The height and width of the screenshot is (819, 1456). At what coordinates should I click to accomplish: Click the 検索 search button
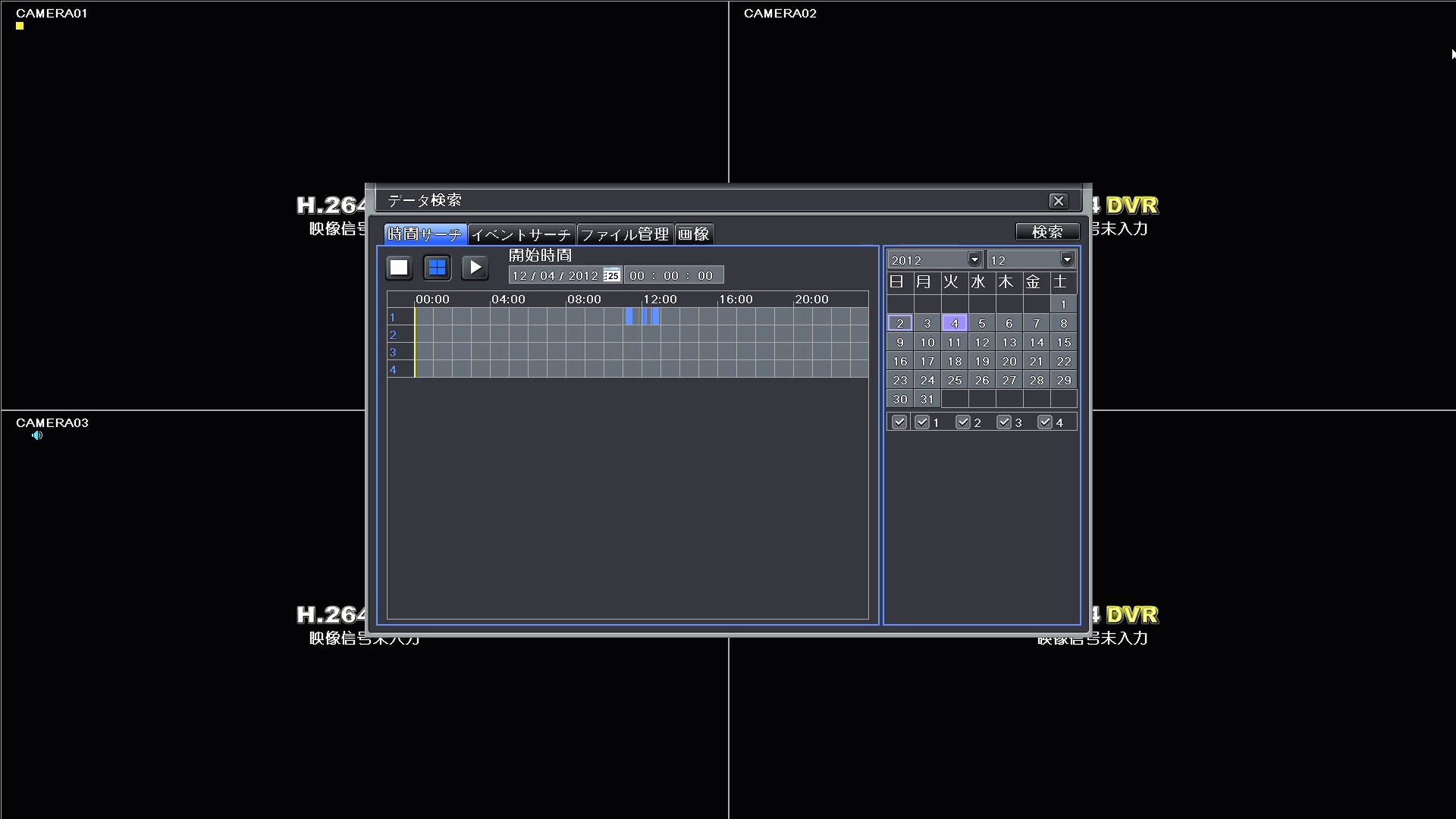pos(1047,232)
